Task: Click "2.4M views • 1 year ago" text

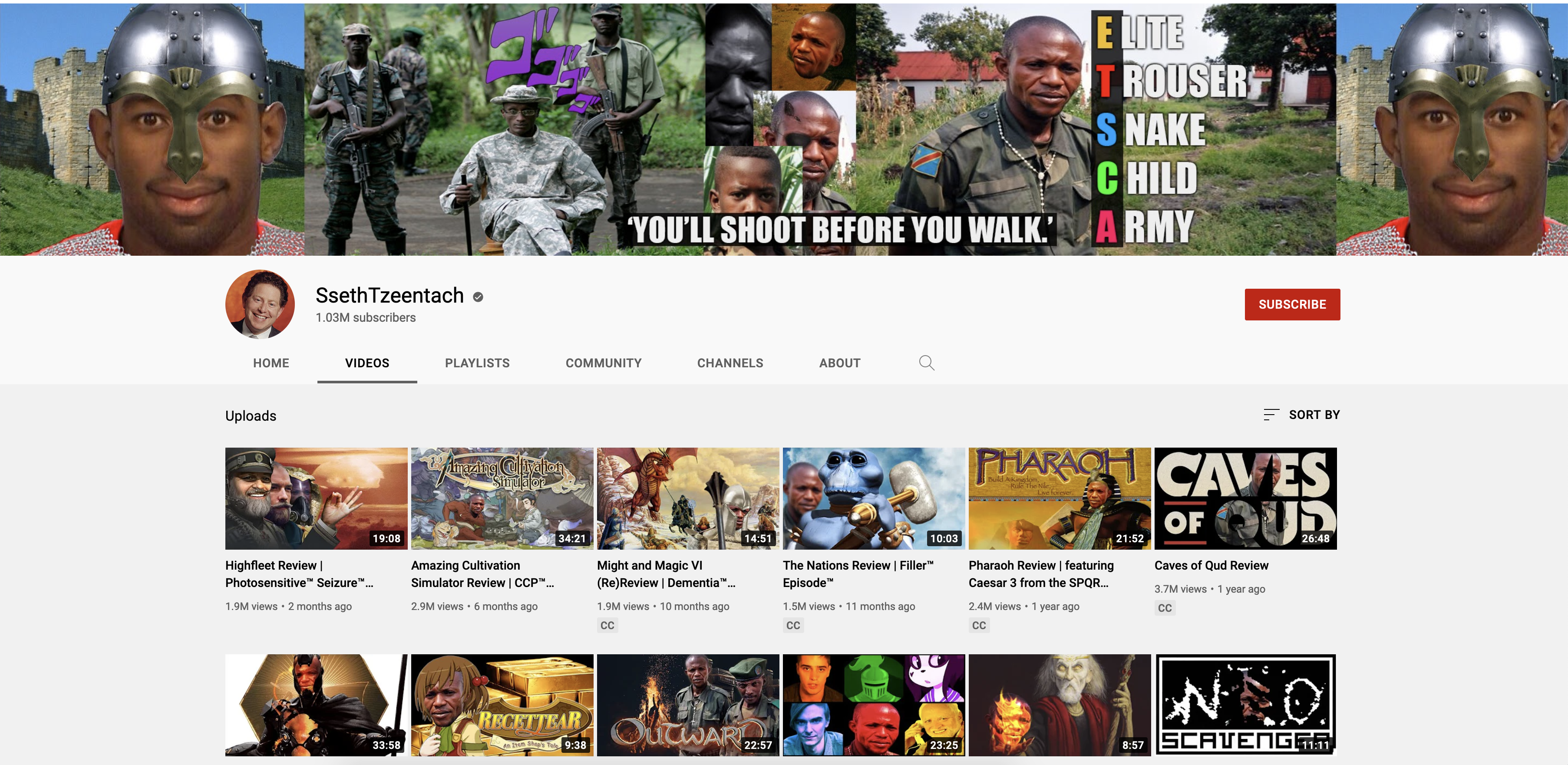Action: [1024, 606]
